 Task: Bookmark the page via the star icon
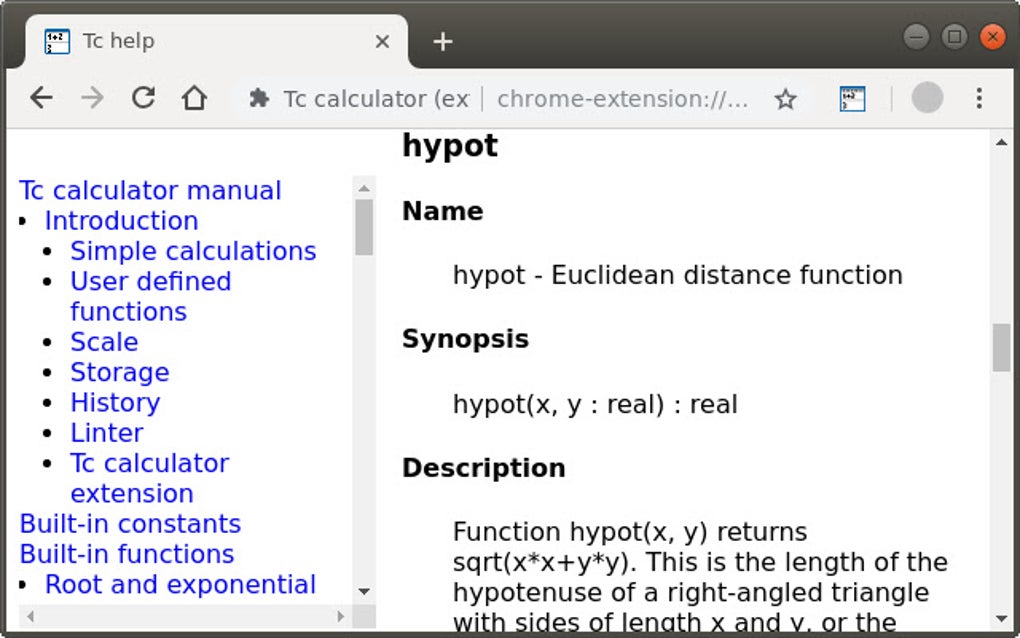click(x=786, y=98)
